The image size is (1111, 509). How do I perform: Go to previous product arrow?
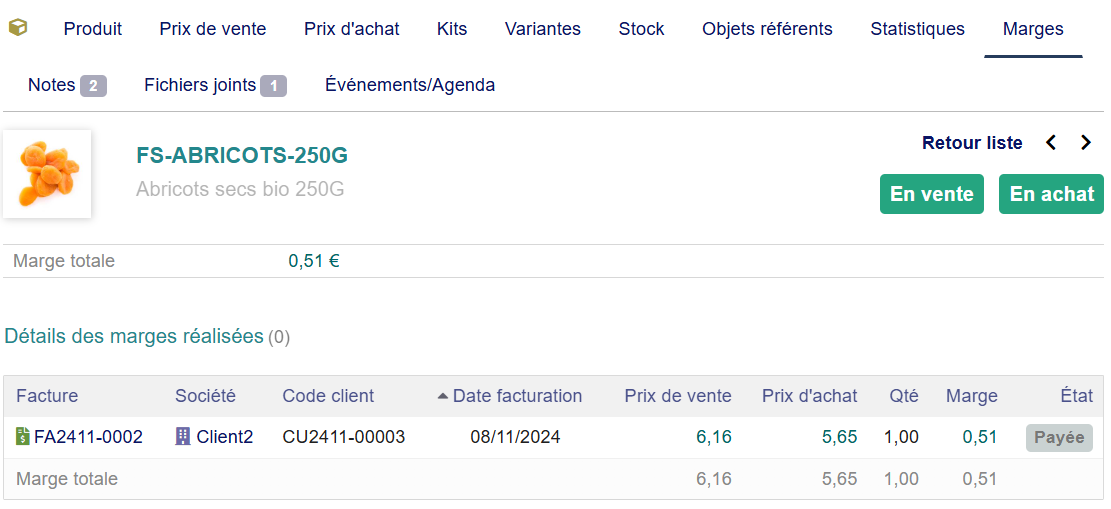1051,143
